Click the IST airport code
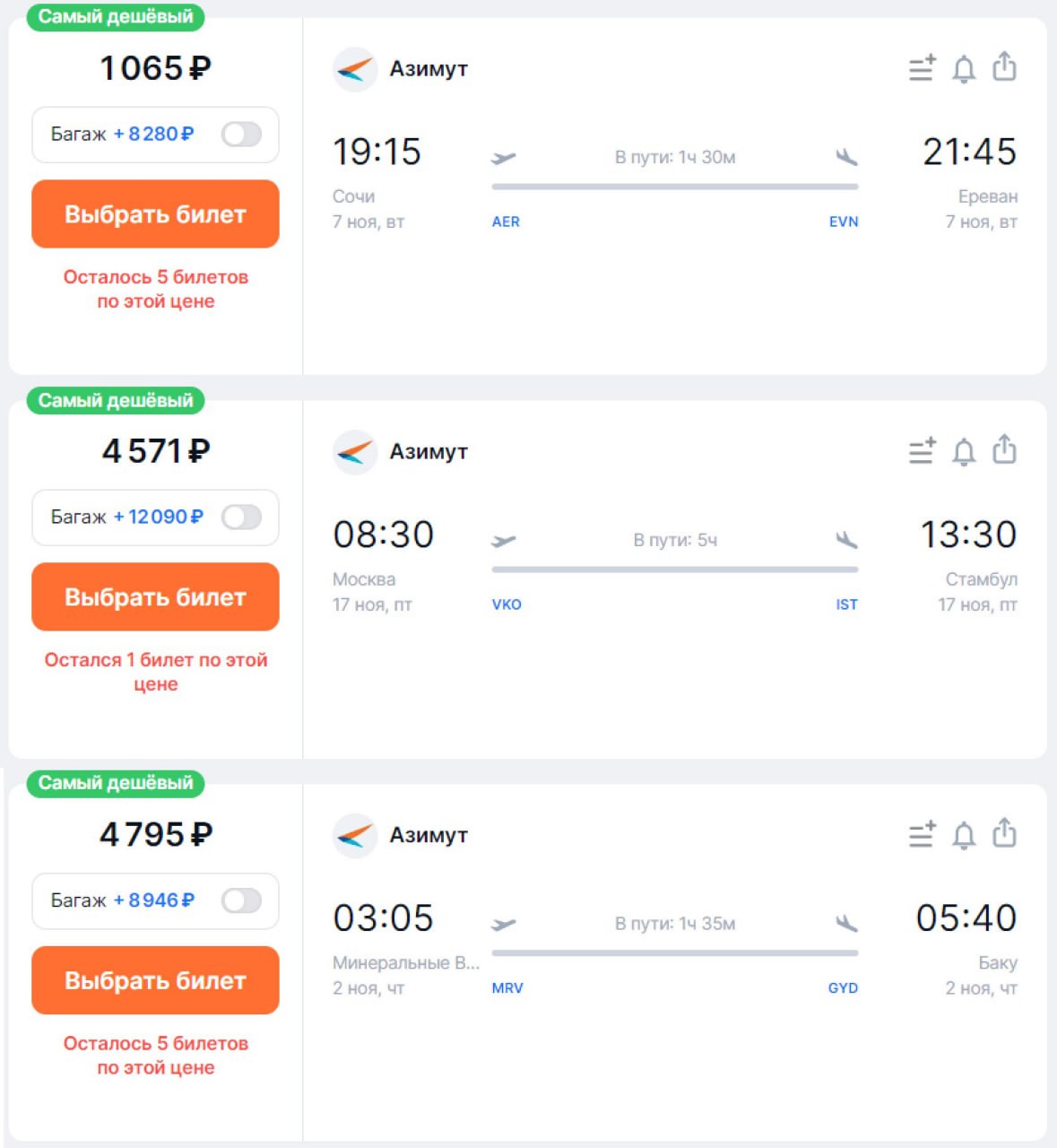Image resolution: width=1057 pixels, height=1148 pixels. 846,604
